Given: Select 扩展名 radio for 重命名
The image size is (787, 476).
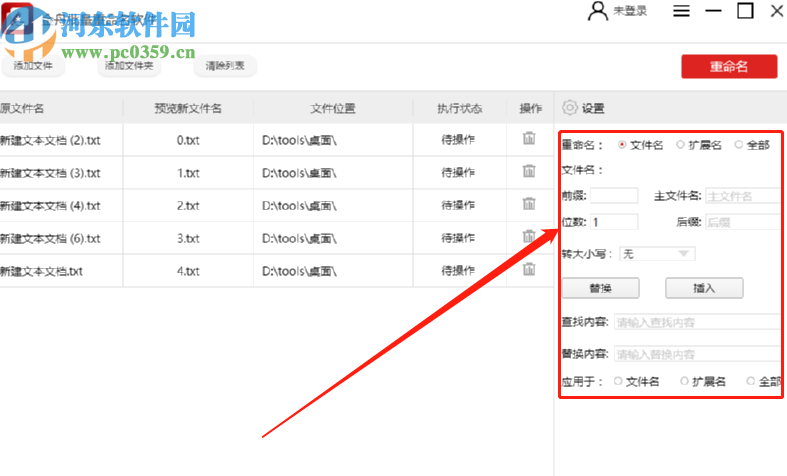Looking at the screenshot, I should click(x=680, y=145).
